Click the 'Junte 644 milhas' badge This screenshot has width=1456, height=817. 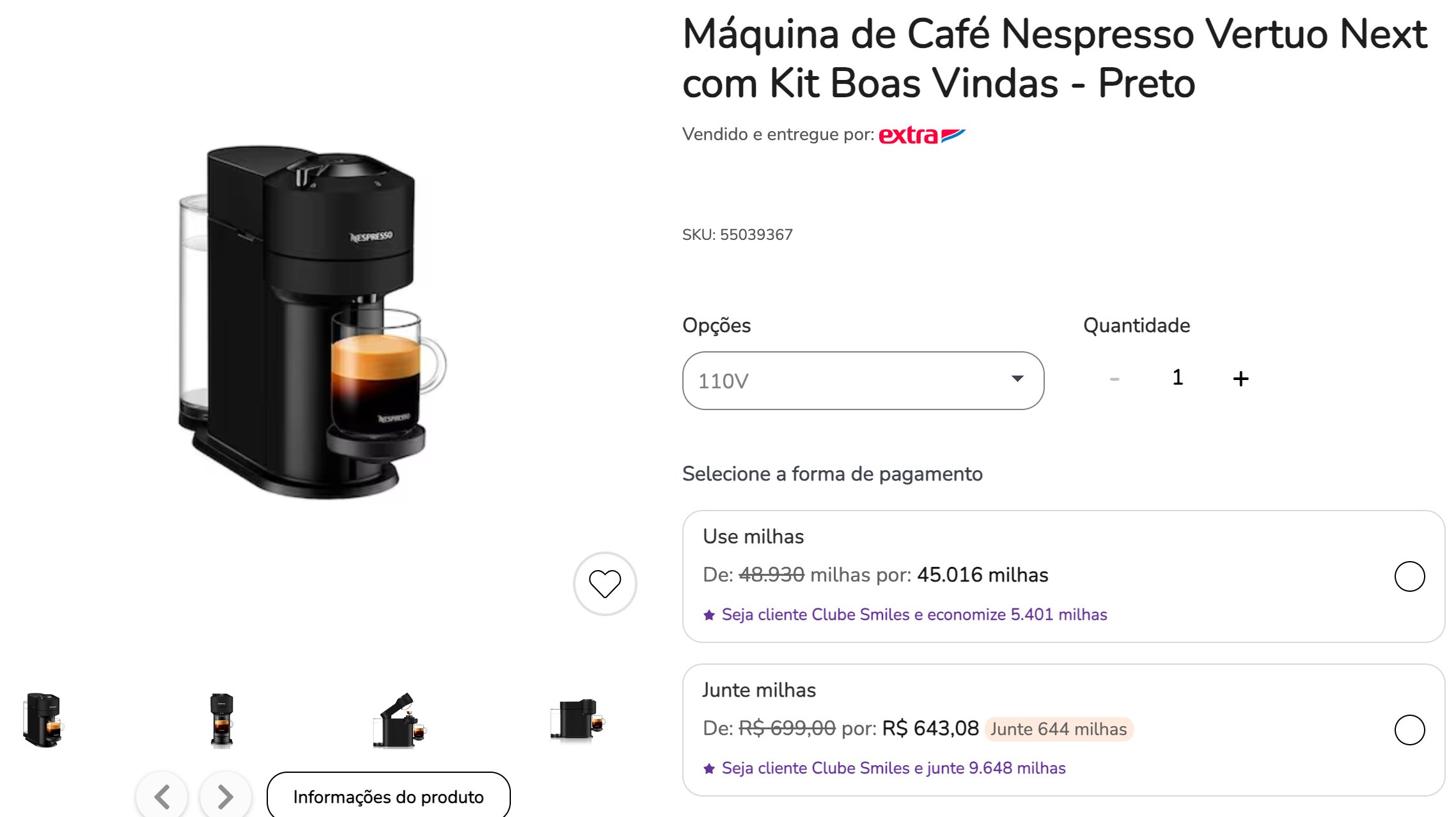[1058, 729]
